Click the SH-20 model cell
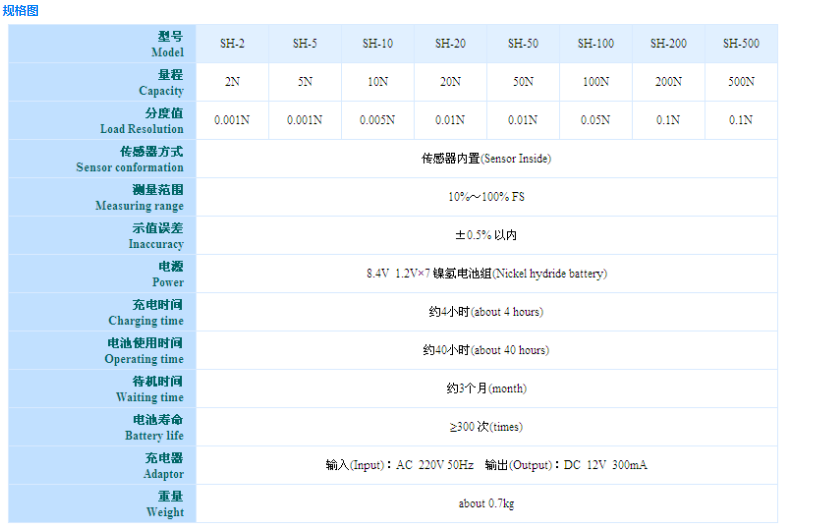813x529 pixels. pos(450,44)
